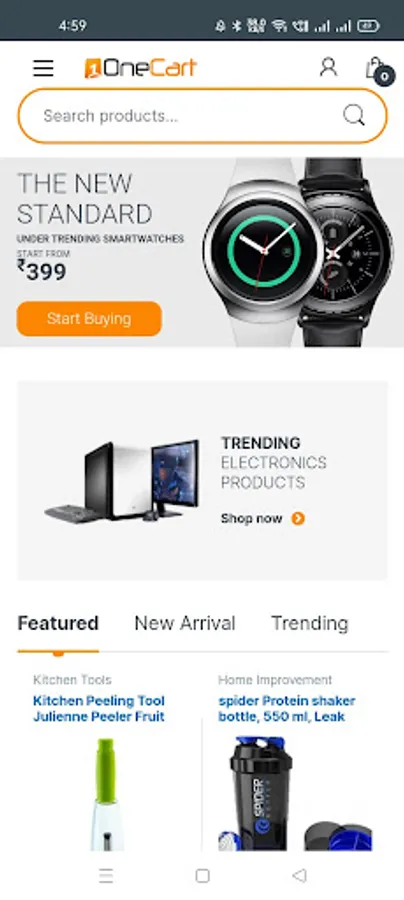This screenshot has width=404, height=900.
Task: Open spider Protein shaker bottle product title
Action: [286, 708]
